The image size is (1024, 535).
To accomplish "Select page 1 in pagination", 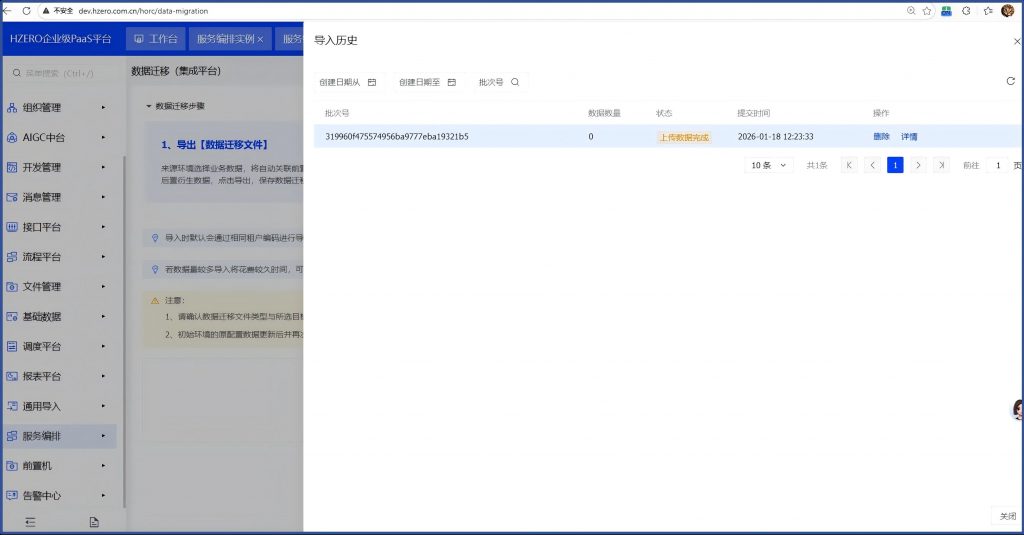I will pyautogui.click(x=895, y=165).
